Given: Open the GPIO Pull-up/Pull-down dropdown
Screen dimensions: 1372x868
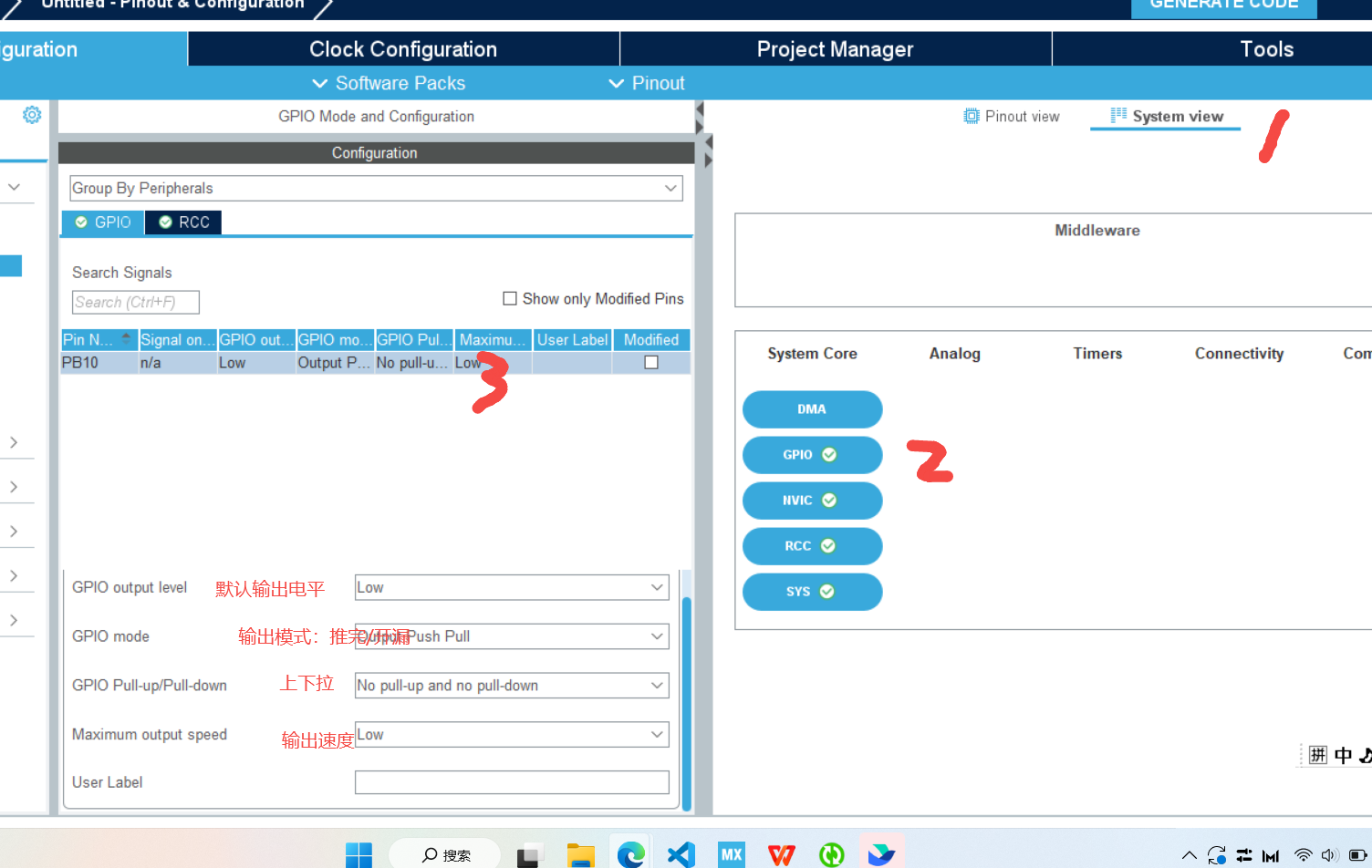Looking at the screenshot, I should click(512, 686).
